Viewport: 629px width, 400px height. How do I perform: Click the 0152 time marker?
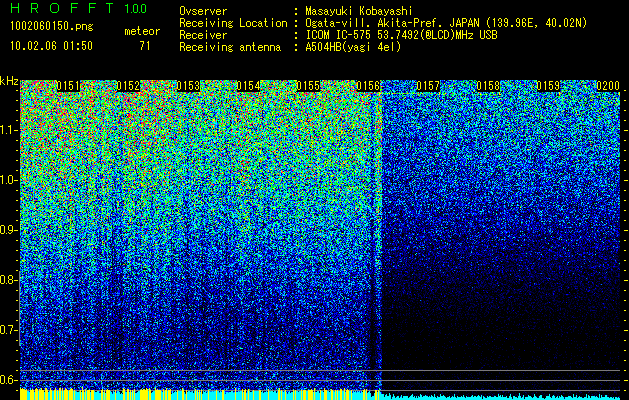coord(128,86)
